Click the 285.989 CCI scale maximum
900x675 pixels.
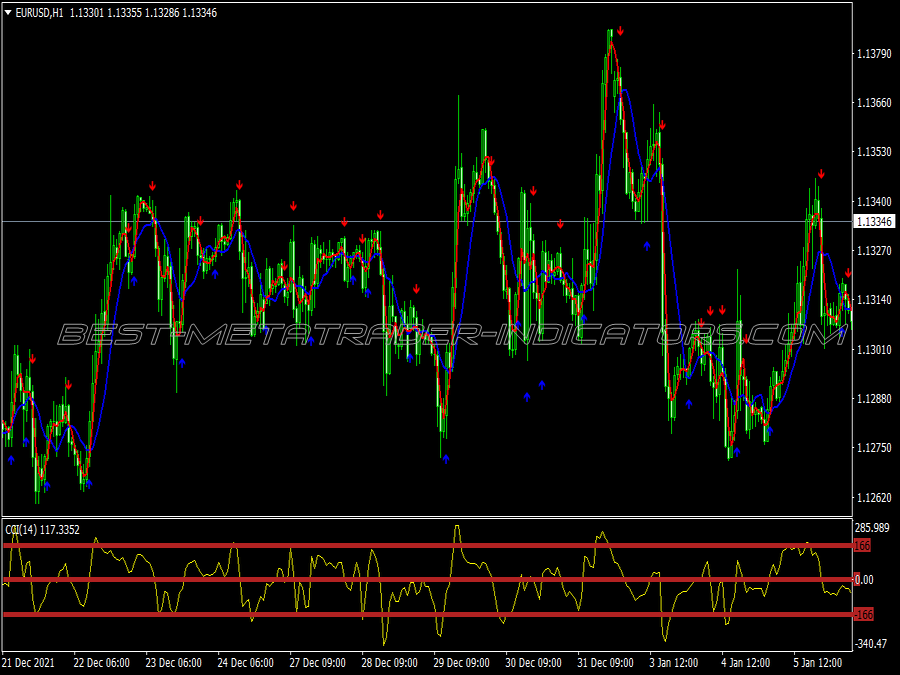872,528
